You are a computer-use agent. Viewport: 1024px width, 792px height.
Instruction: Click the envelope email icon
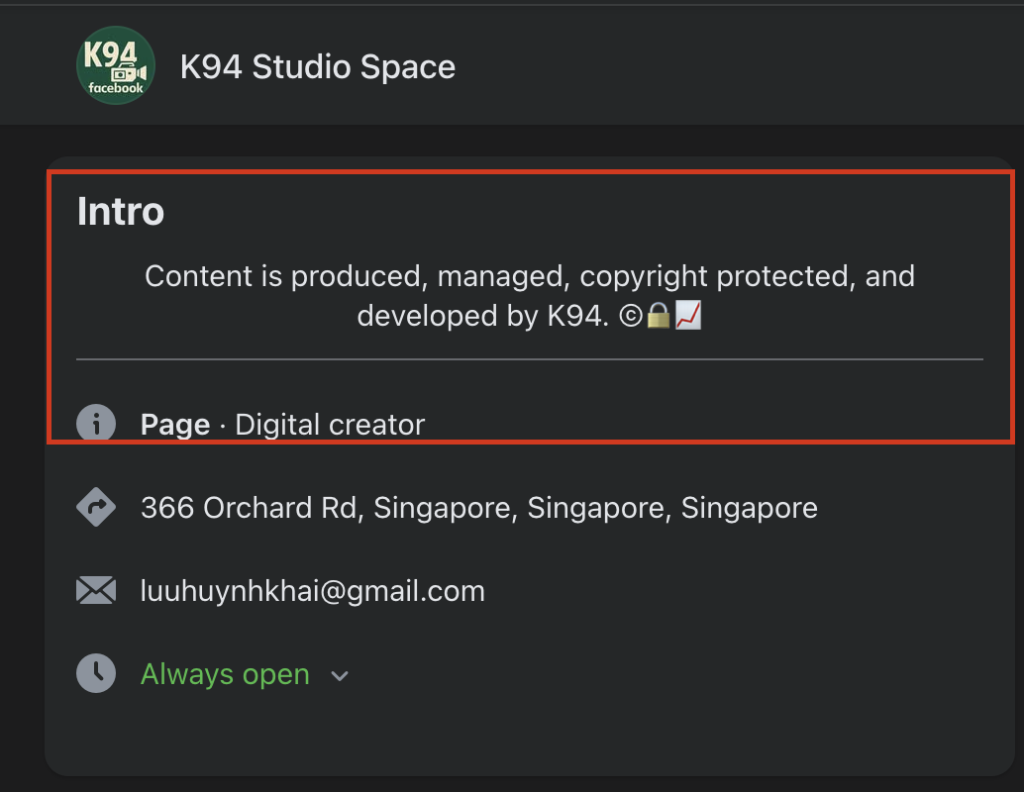(x=96, y=591)
